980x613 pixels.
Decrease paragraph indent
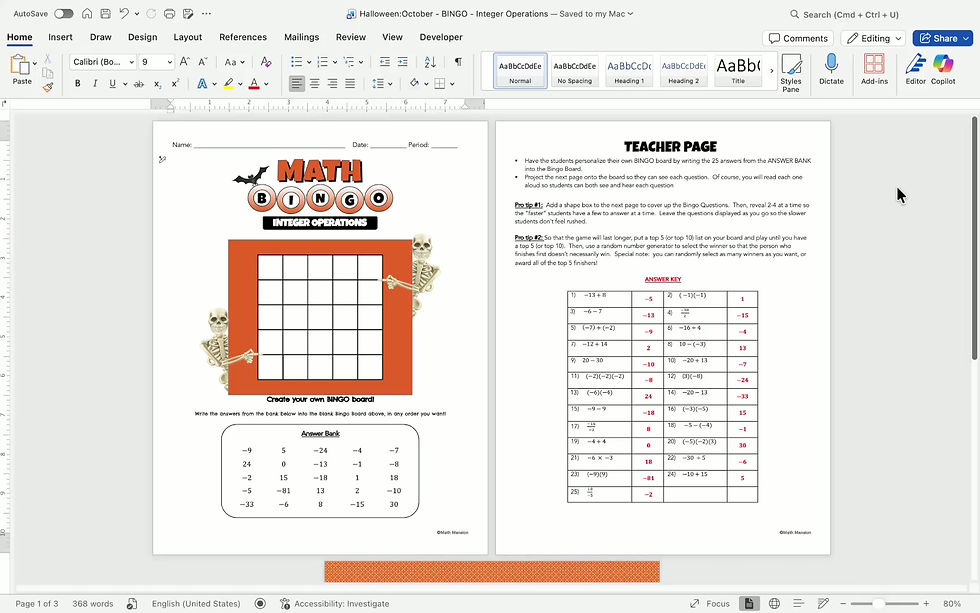pos(384,62)
